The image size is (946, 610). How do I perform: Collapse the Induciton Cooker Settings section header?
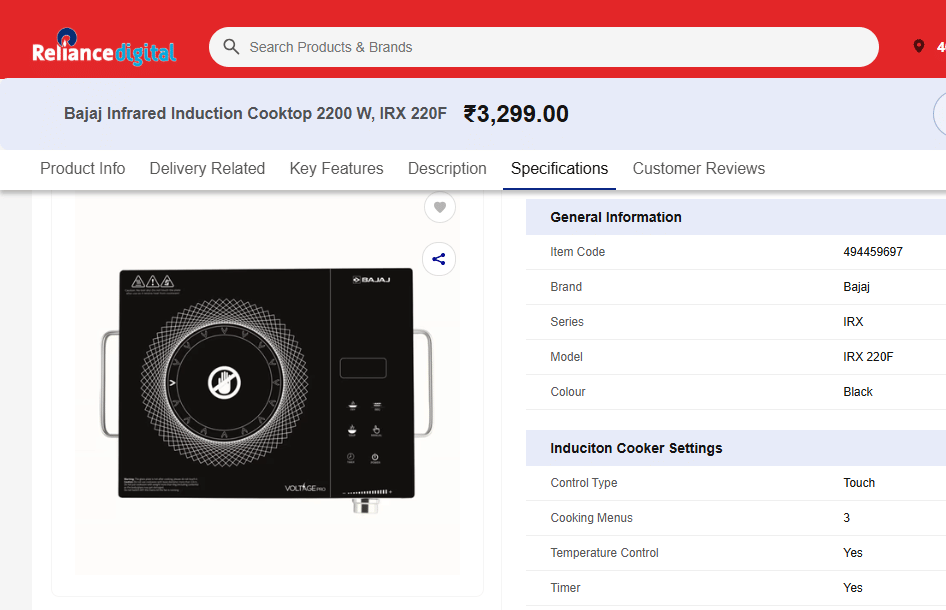point(636,448)
